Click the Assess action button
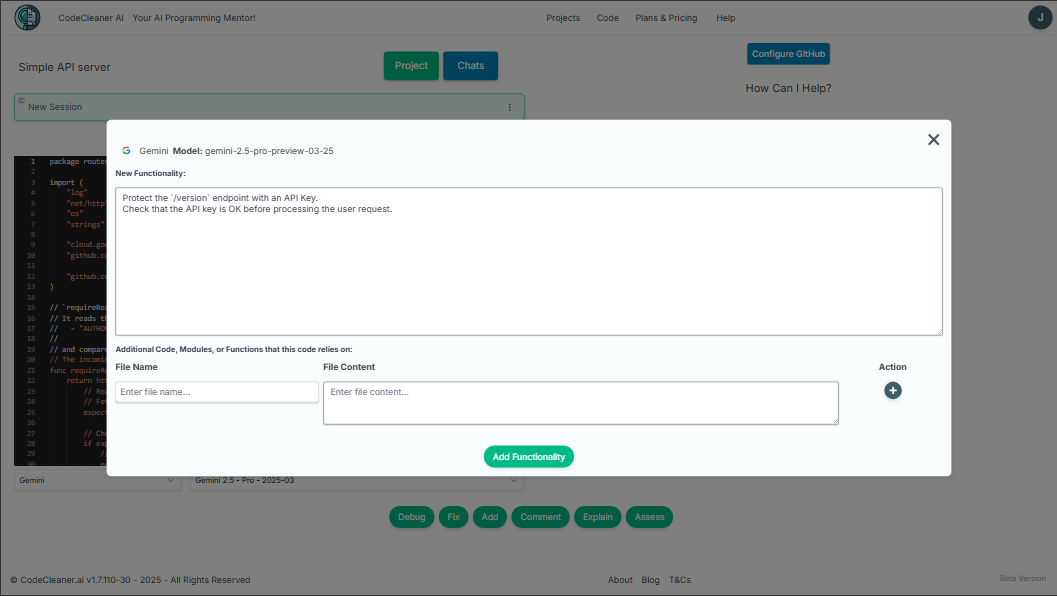 click(x=649, y=517)
